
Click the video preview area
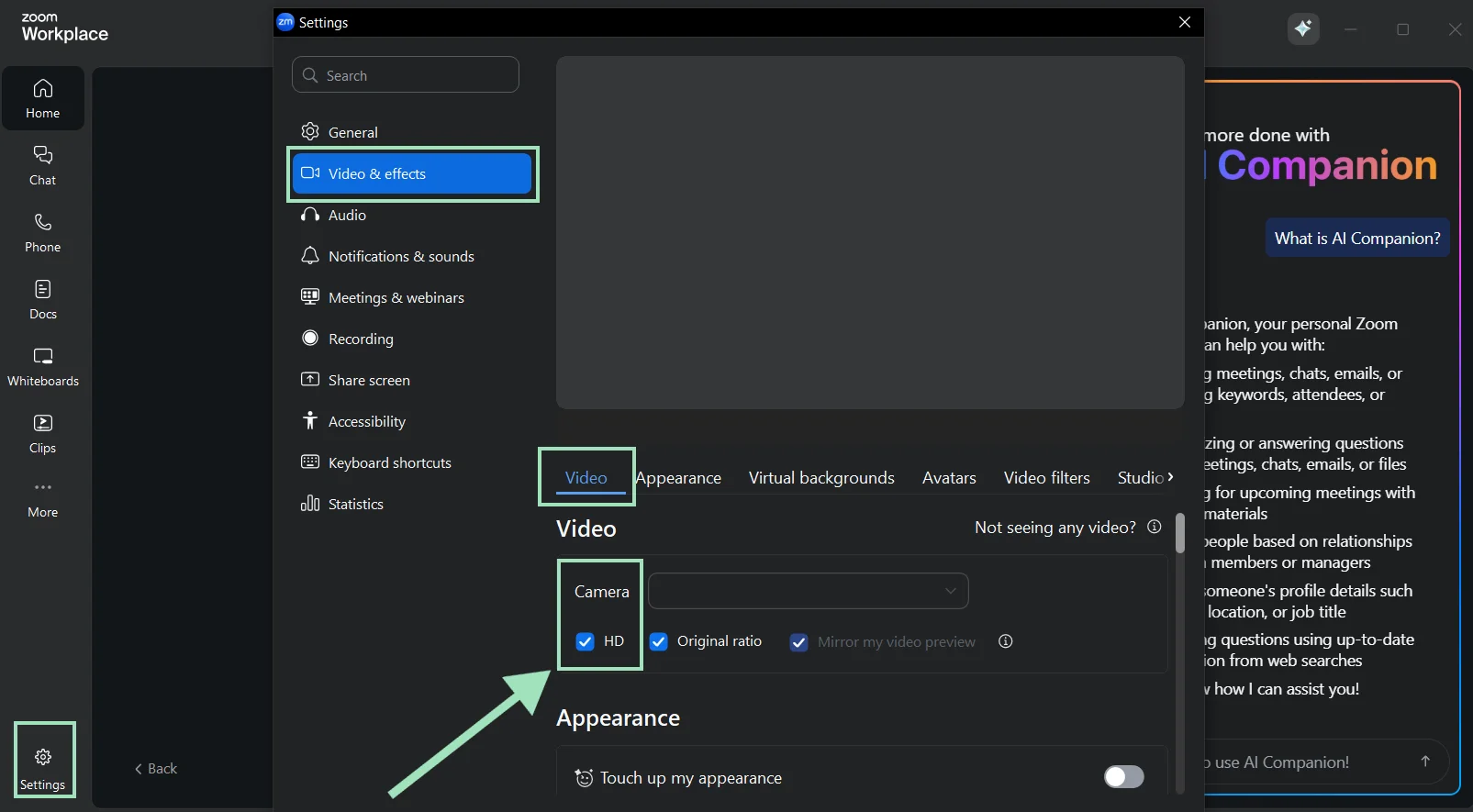tap(870, 232)
